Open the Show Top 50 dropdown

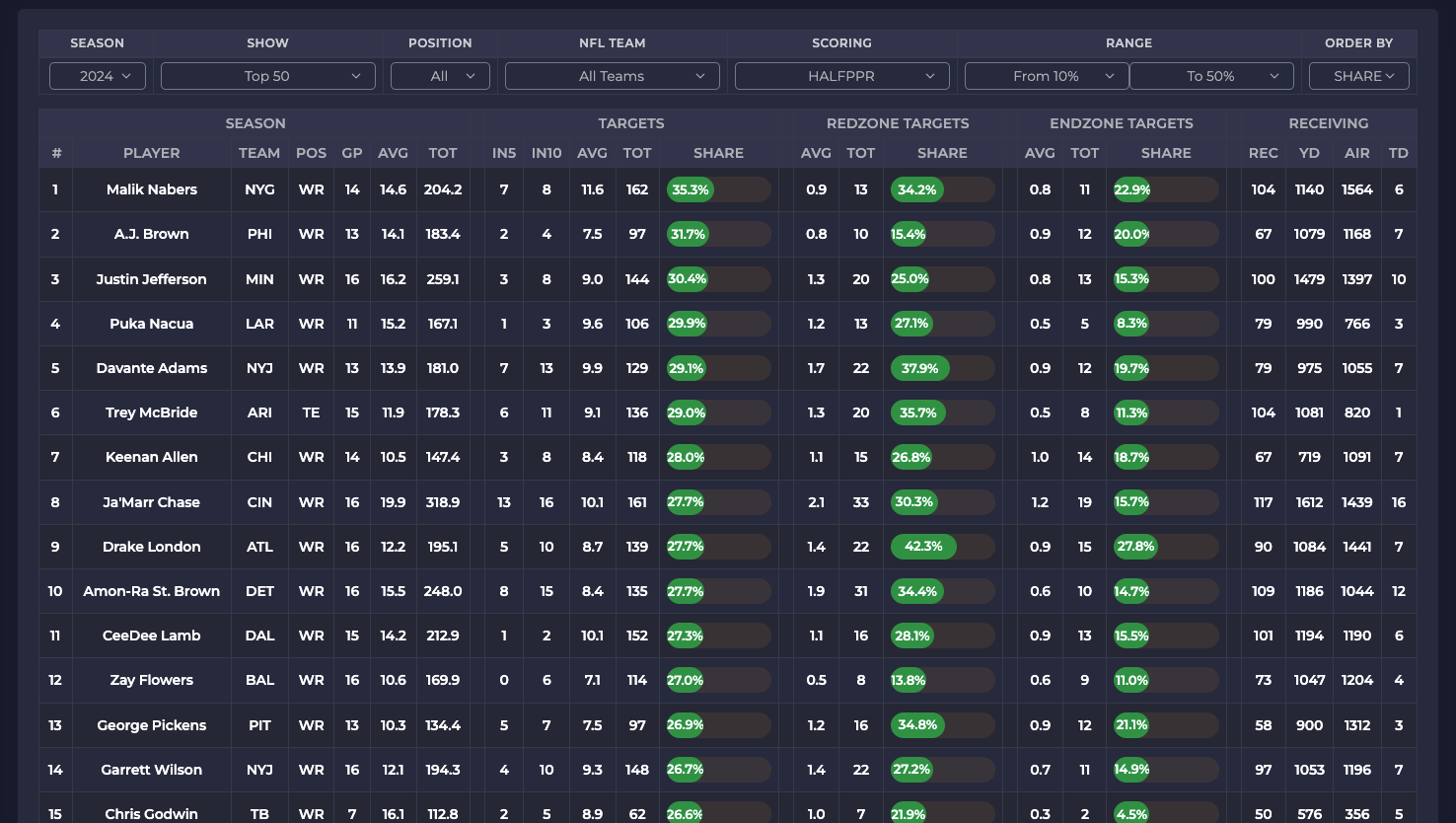click(x=268, y=76)
